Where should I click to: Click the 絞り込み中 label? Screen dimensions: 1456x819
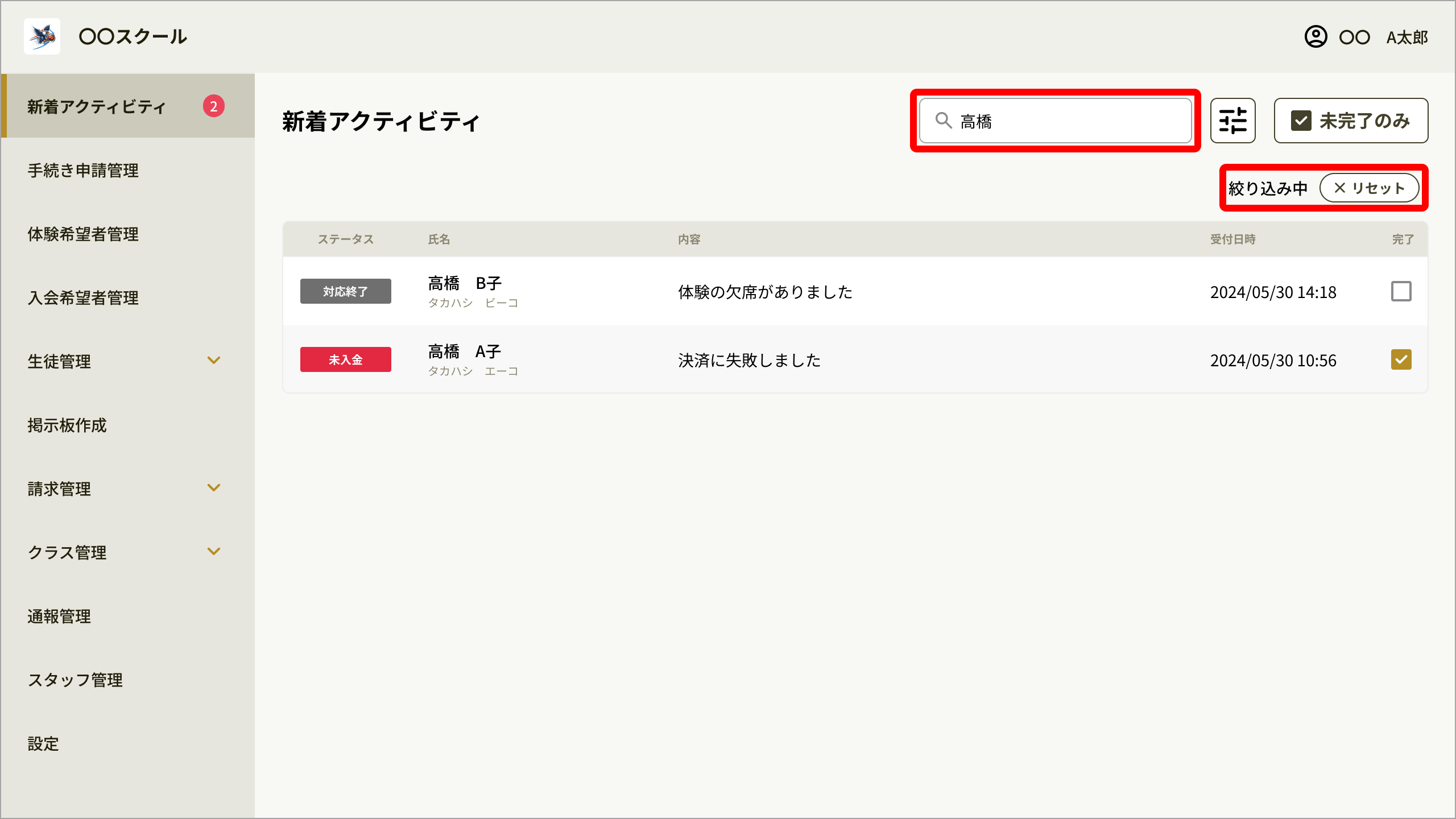pyautogui.click(x=1268, y=188)
